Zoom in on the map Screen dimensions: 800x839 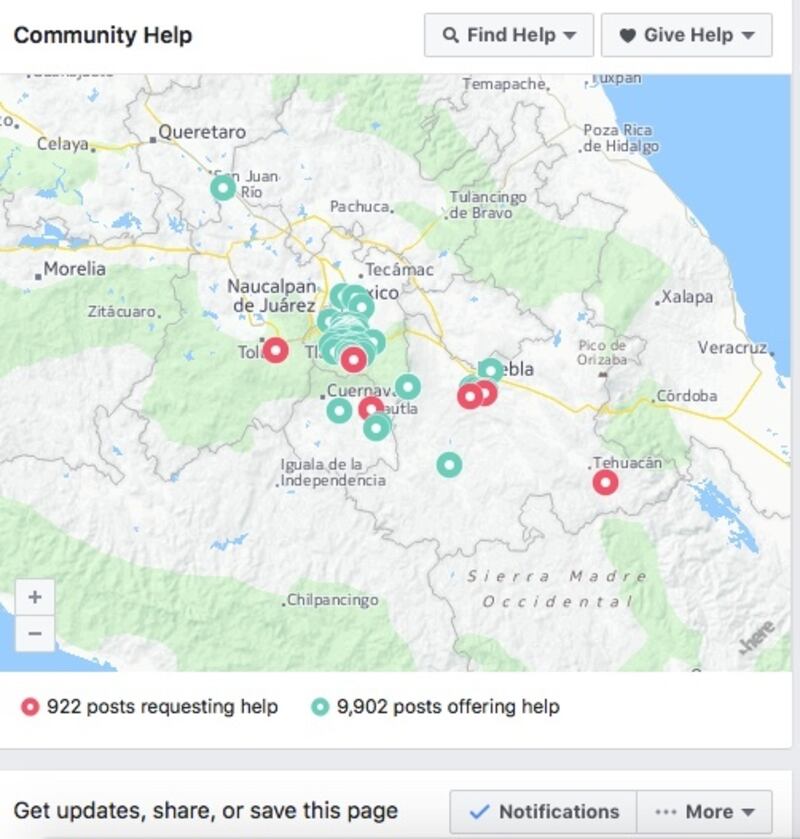[x=35, y=597]
